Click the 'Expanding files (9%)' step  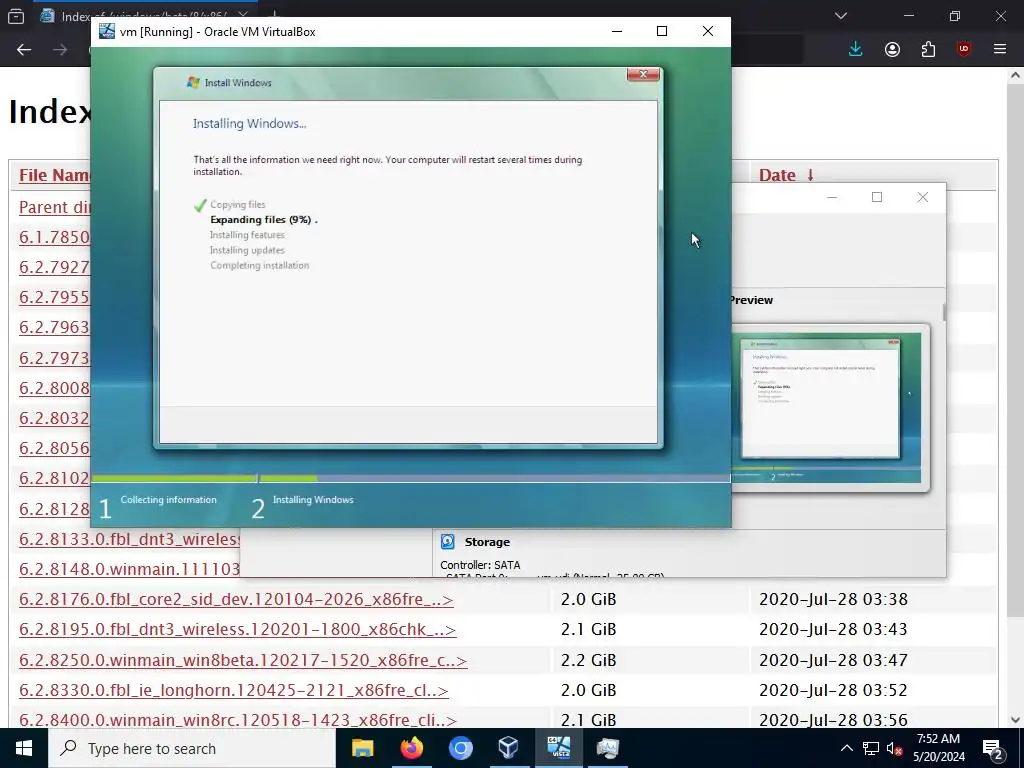[264, 220]
